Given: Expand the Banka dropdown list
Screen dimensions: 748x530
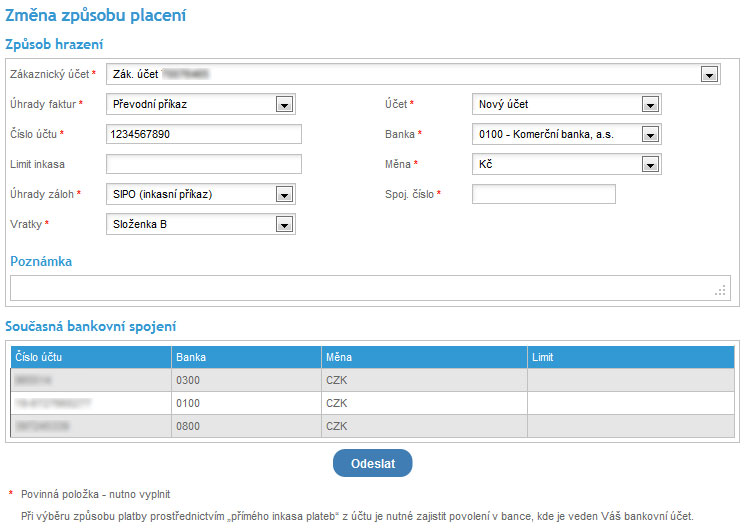Looking at the screenshot, I should 650,134.
